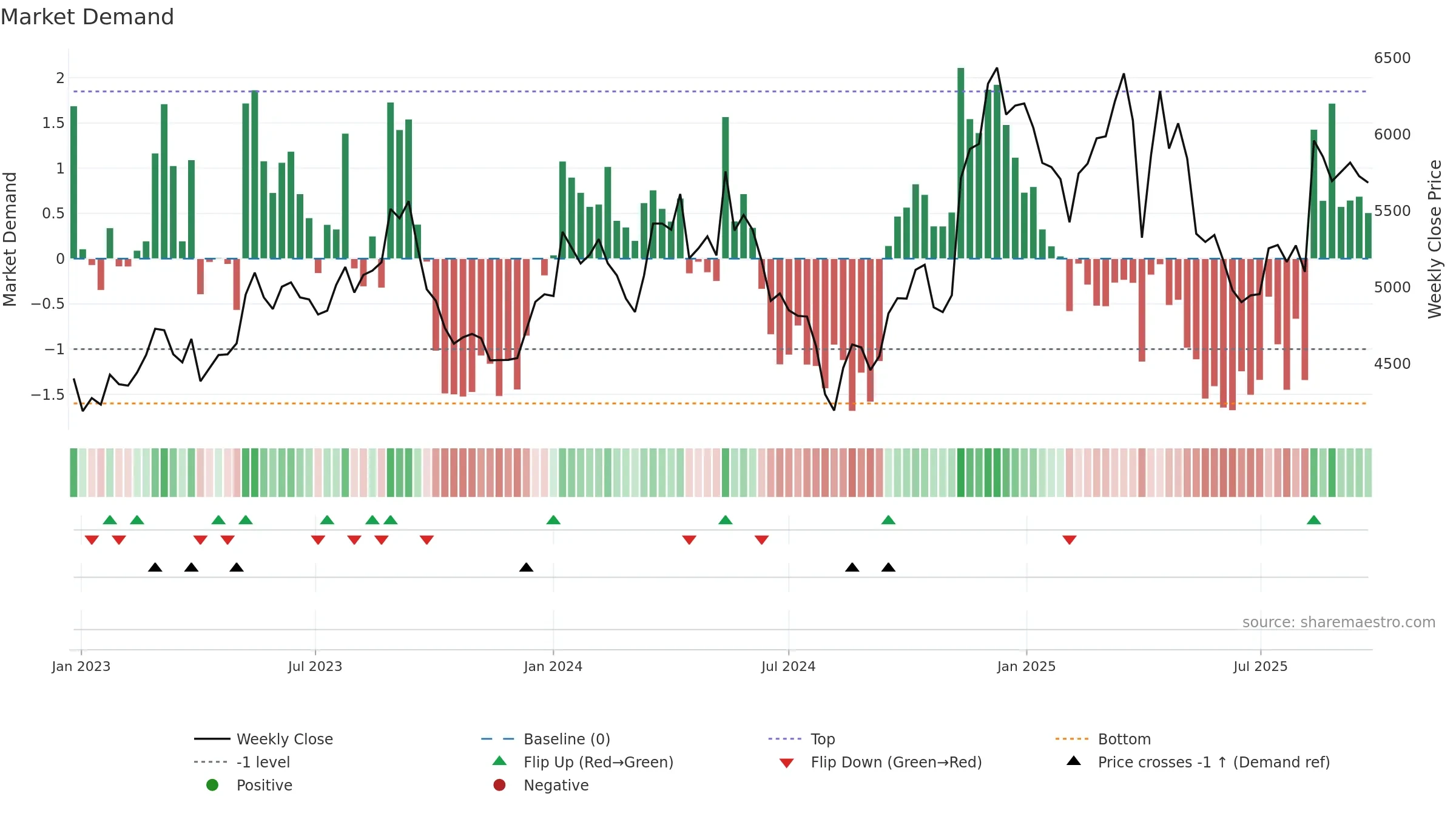The width and height of the screenshot is (1456, 819).
Task: Click the Weekly Close Price axis title
Action: click(1435, 239)
